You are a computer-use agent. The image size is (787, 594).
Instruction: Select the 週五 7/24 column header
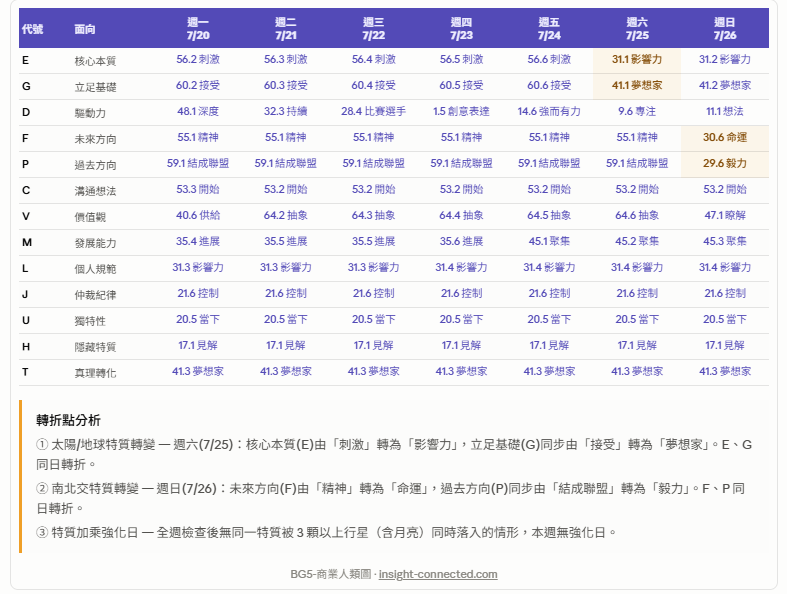pos(549,29)
